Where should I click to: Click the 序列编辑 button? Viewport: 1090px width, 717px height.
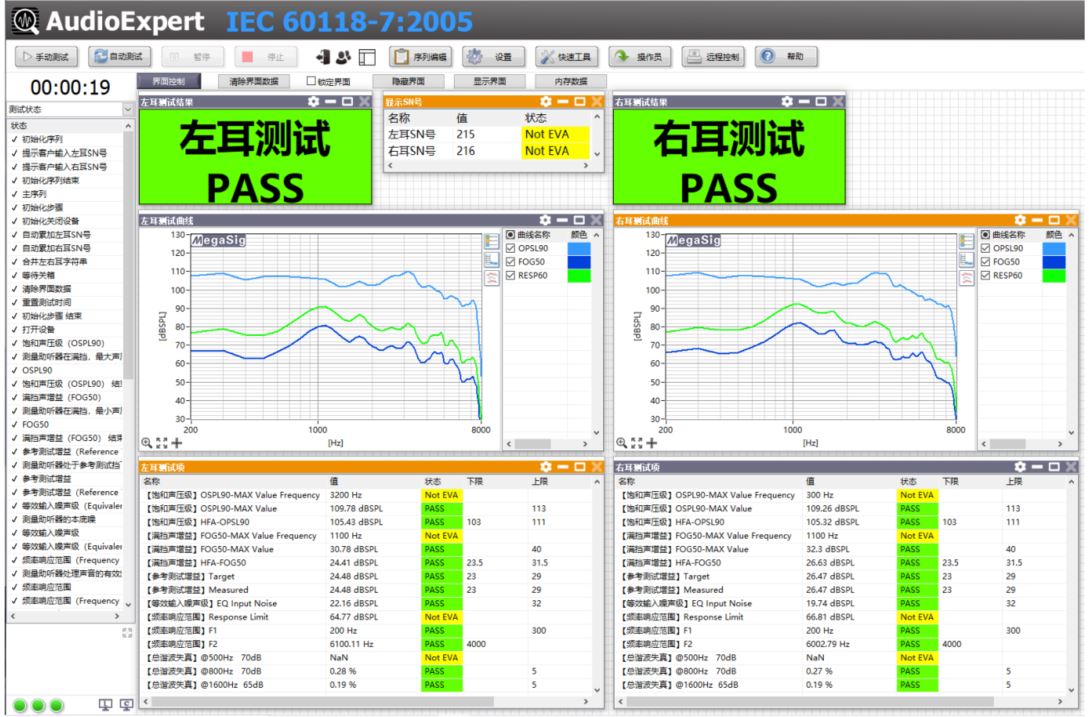421,57
